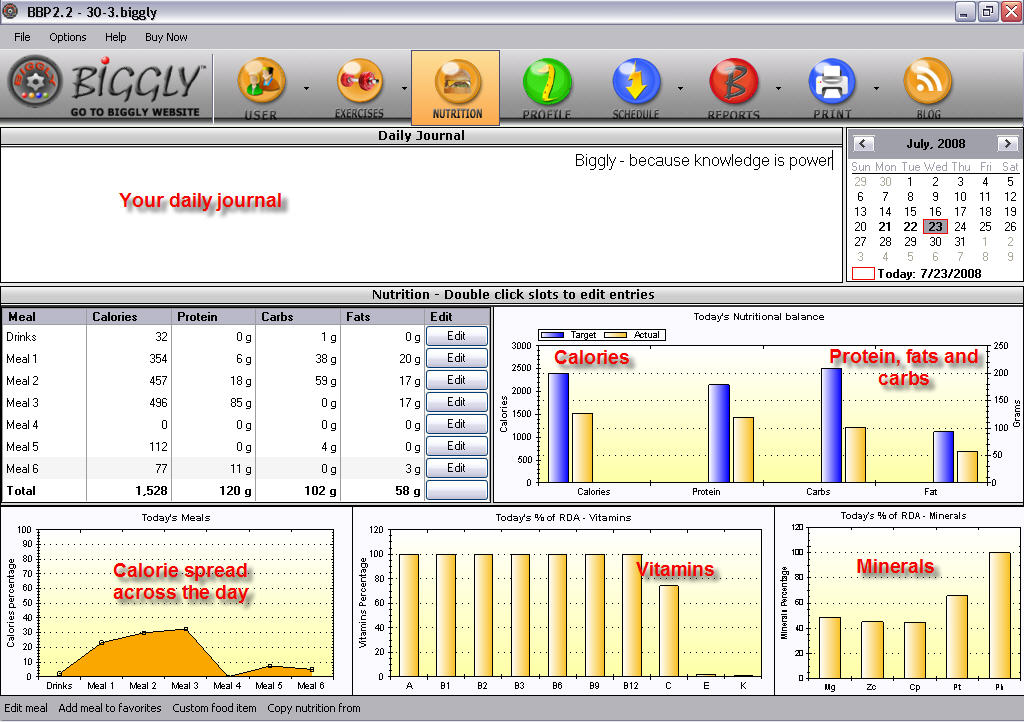
Task: Select the Meal 6 row label
Action: click(x=22, y=469)
